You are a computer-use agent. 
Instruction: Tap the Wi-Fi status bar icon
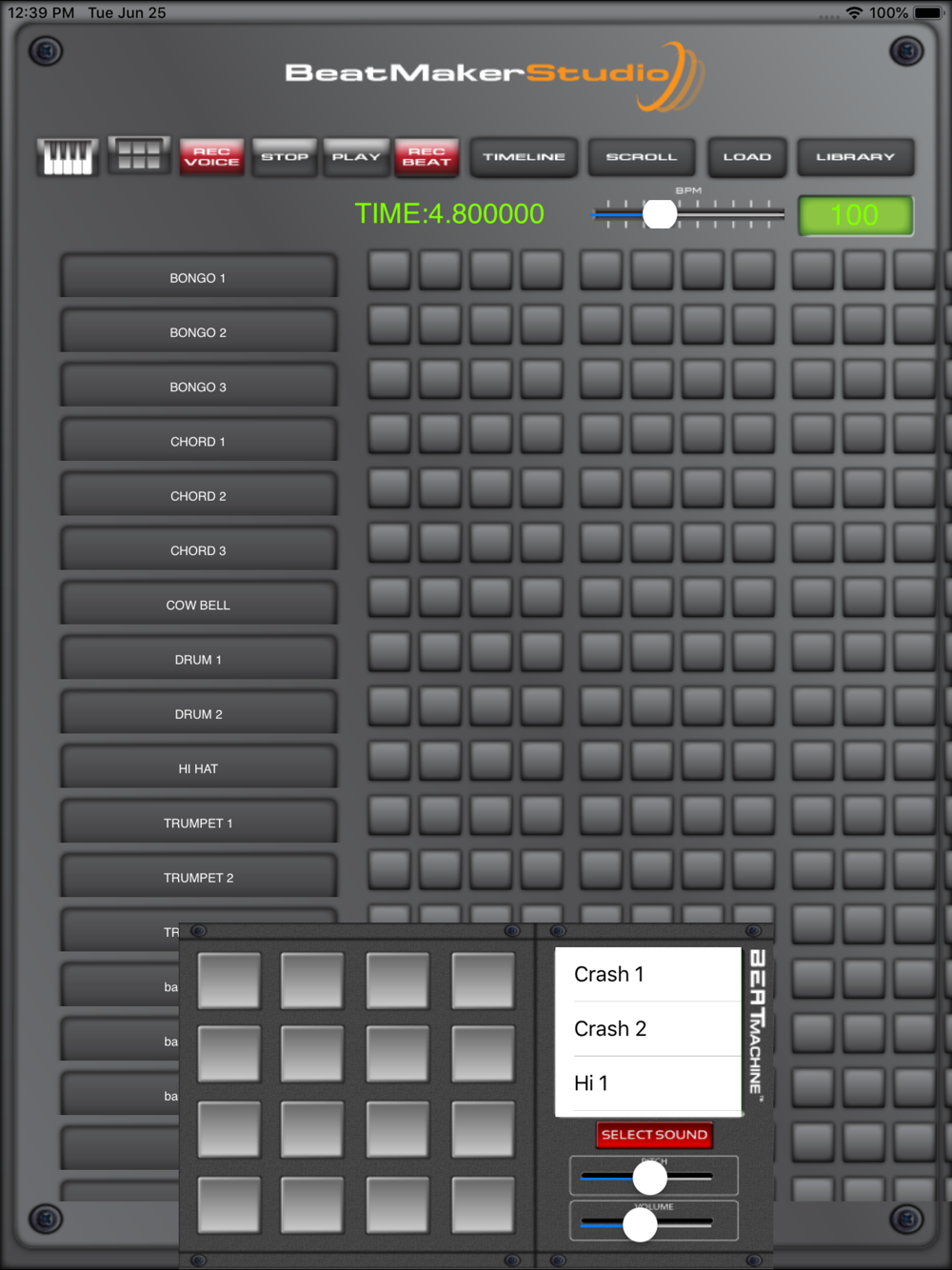click(x=854, y=12)
